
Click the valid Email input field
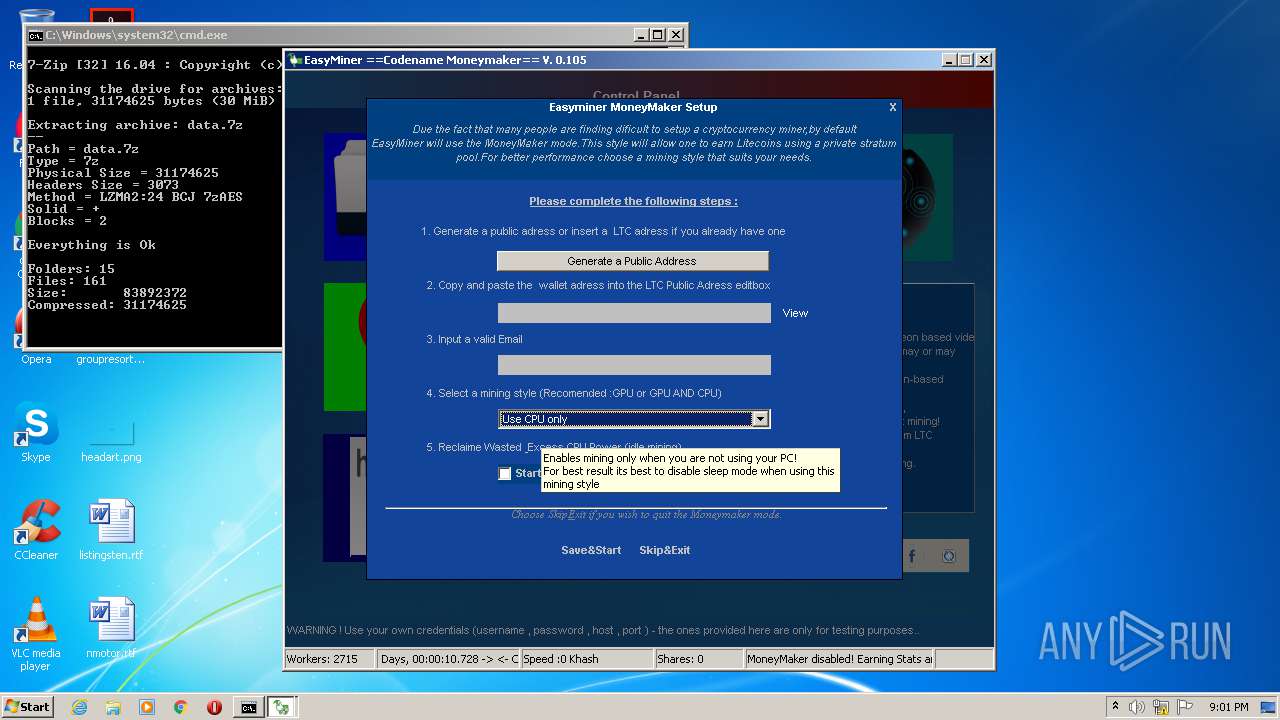tap(634, 365)
